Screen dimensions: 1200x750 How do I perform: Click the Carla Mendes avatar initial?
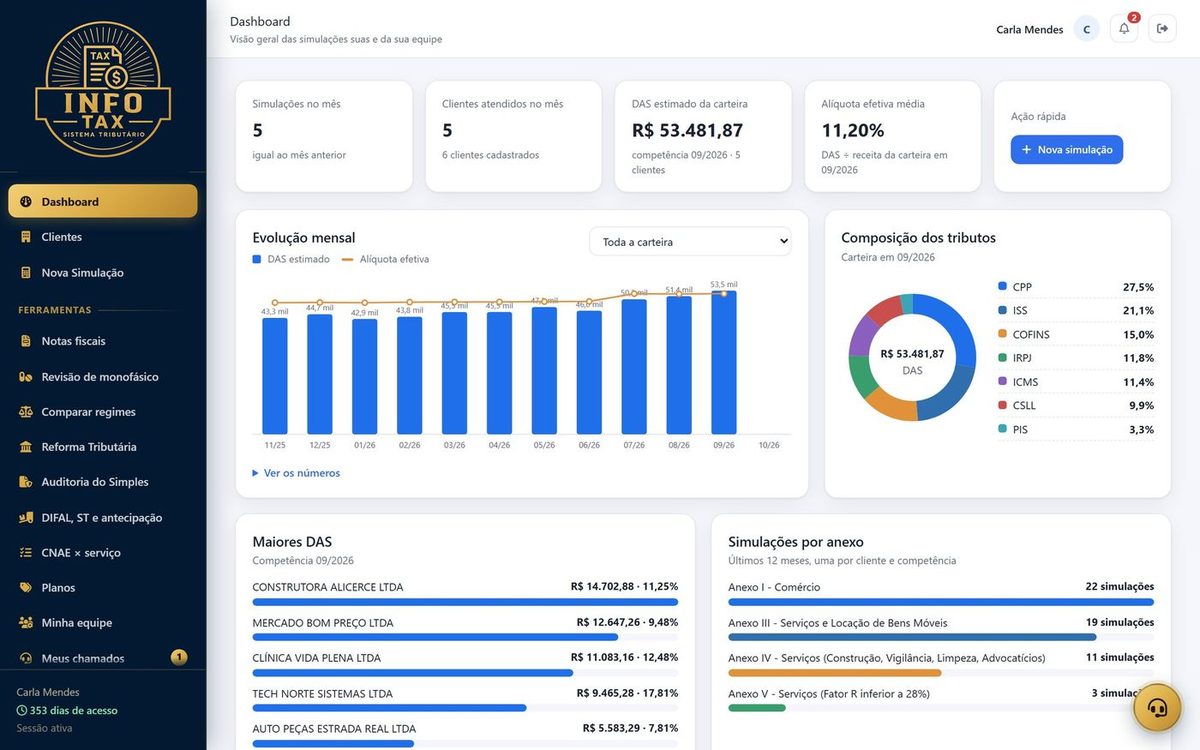[x=1087, y=29]
